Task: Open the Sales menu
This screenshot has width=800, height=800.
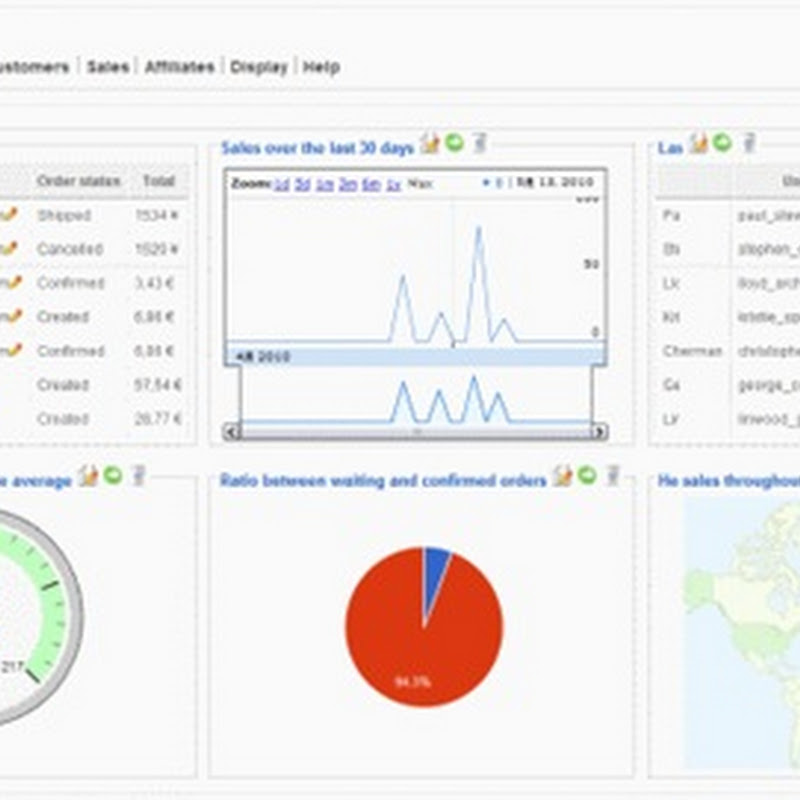Action: click(108, 67)
